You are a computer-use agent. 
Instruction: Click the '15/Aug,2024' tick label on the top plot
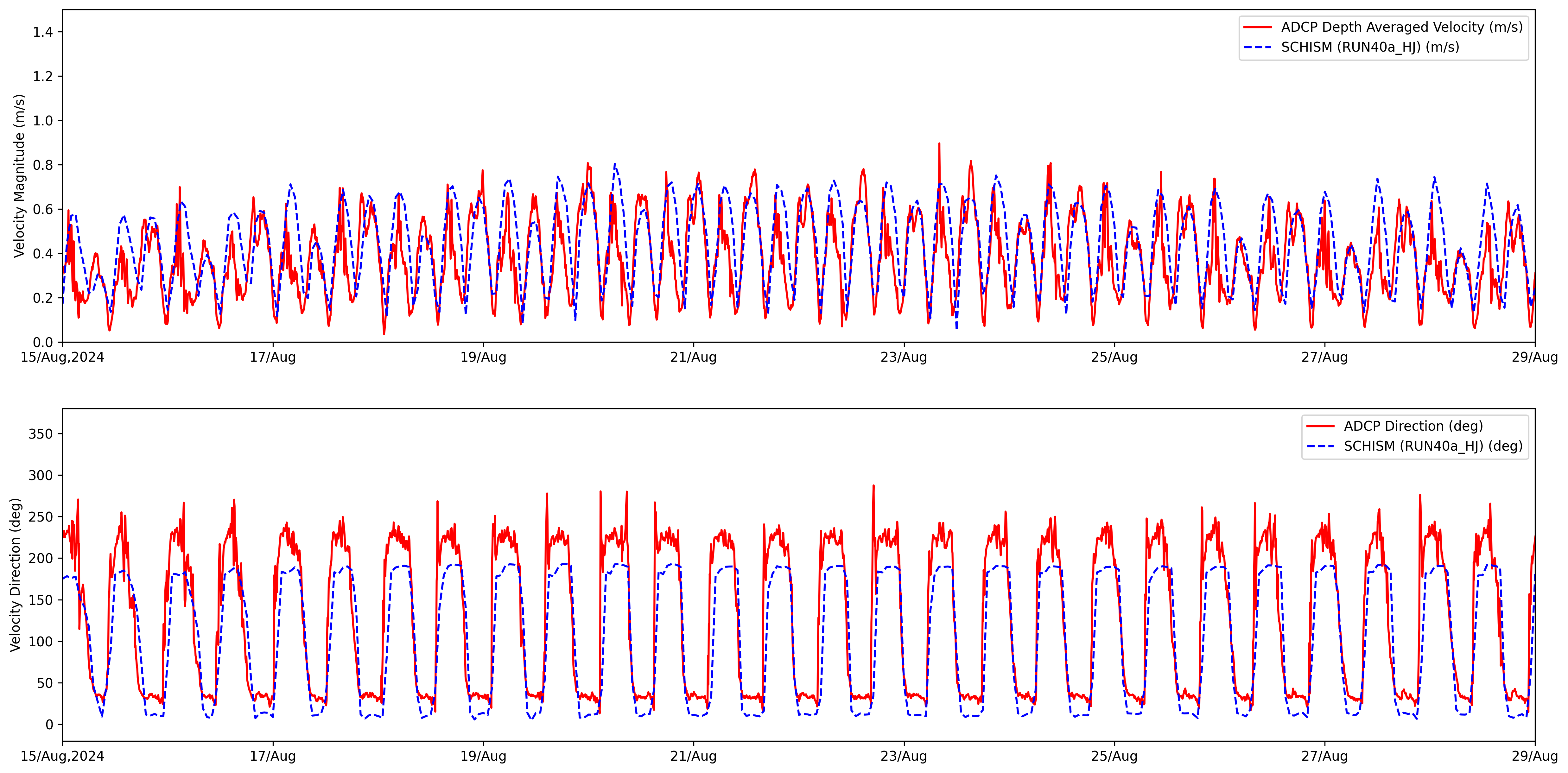[62, 358]
